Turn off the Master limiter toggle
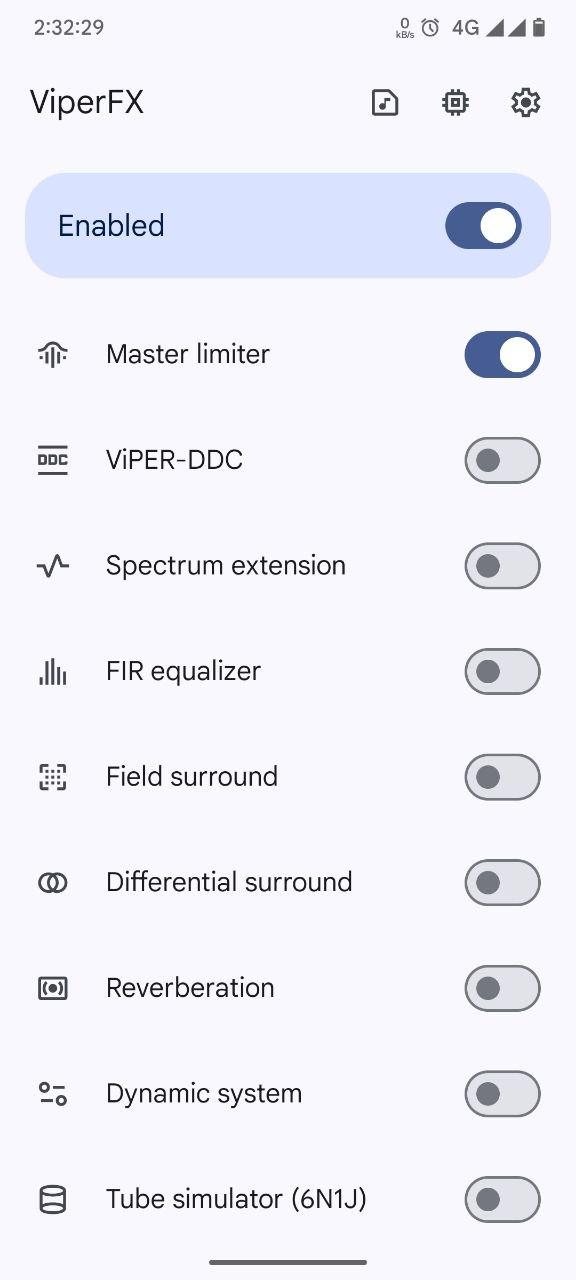Screen dimensions: 576x1280 (502, 354)
